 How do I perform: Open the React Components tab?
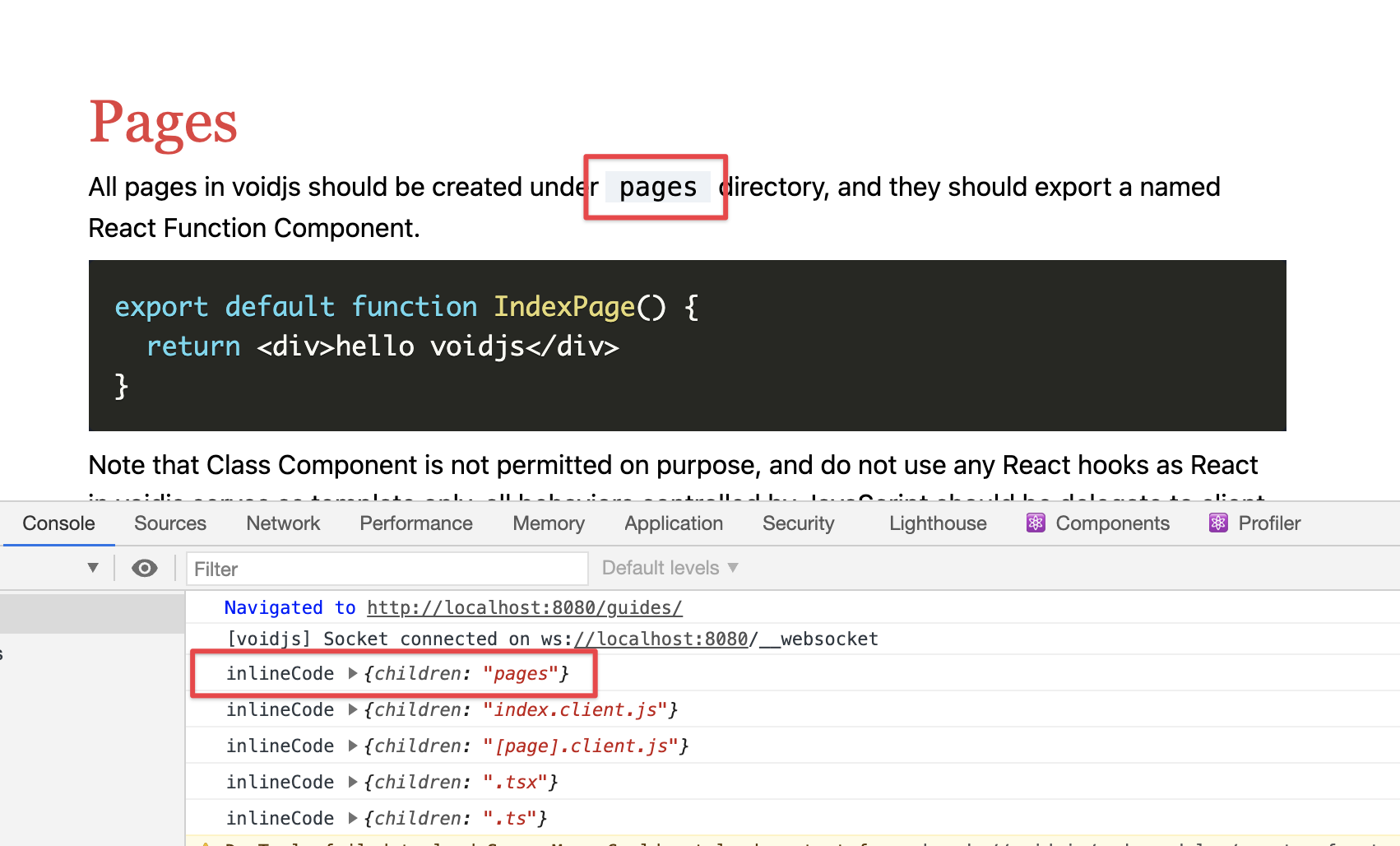tap(1098, 523)
